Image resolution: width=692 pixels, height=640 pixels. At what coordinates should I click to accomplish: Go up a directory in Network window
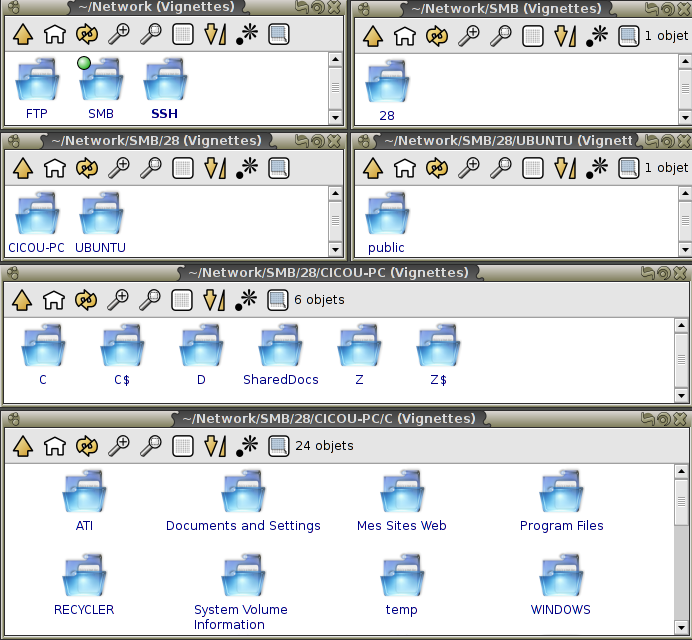click(23, 34)
